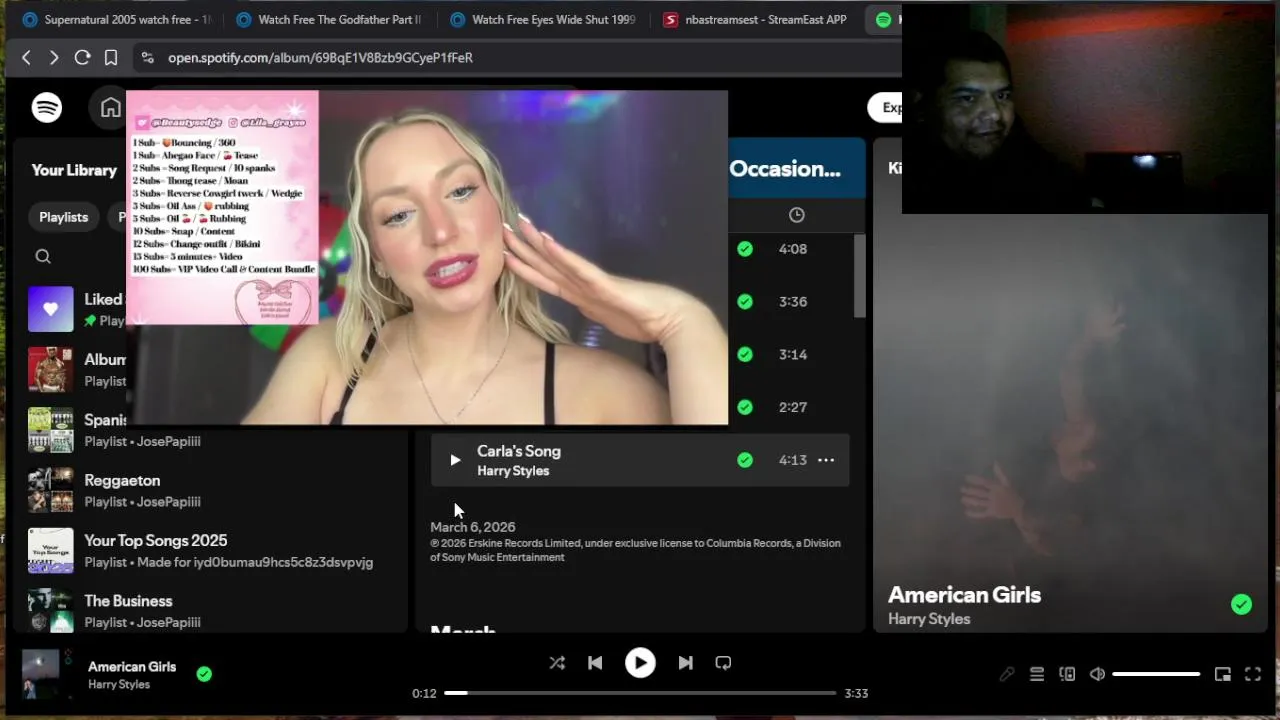Viewport: 1280px width, 720px height.
Task: Click the Your Library header
Action: [74, 170]
